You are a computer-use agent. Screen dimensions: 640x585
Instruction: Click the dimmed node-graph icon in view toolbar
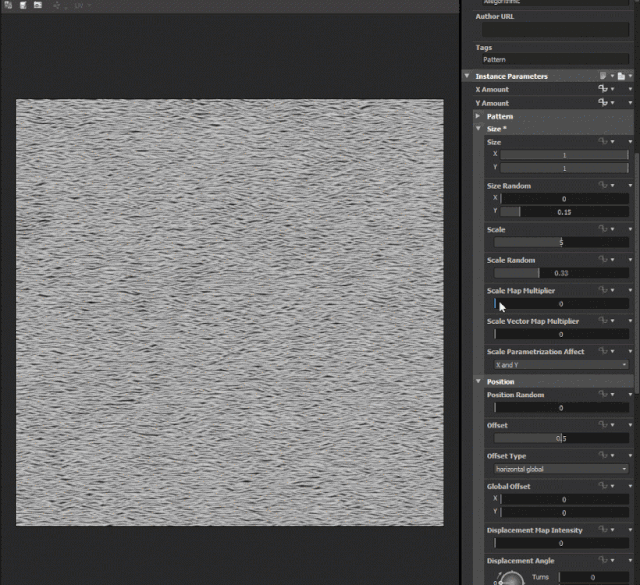(57, 5)
